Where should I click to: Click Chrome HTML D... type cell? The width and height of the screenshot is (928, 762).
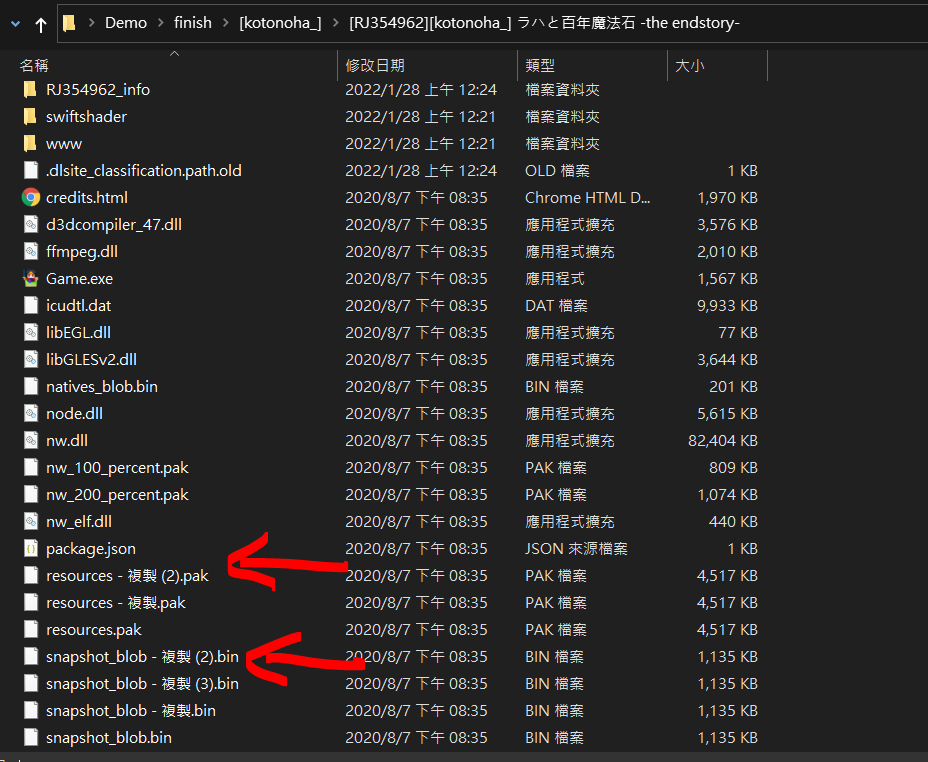(588, 198)
